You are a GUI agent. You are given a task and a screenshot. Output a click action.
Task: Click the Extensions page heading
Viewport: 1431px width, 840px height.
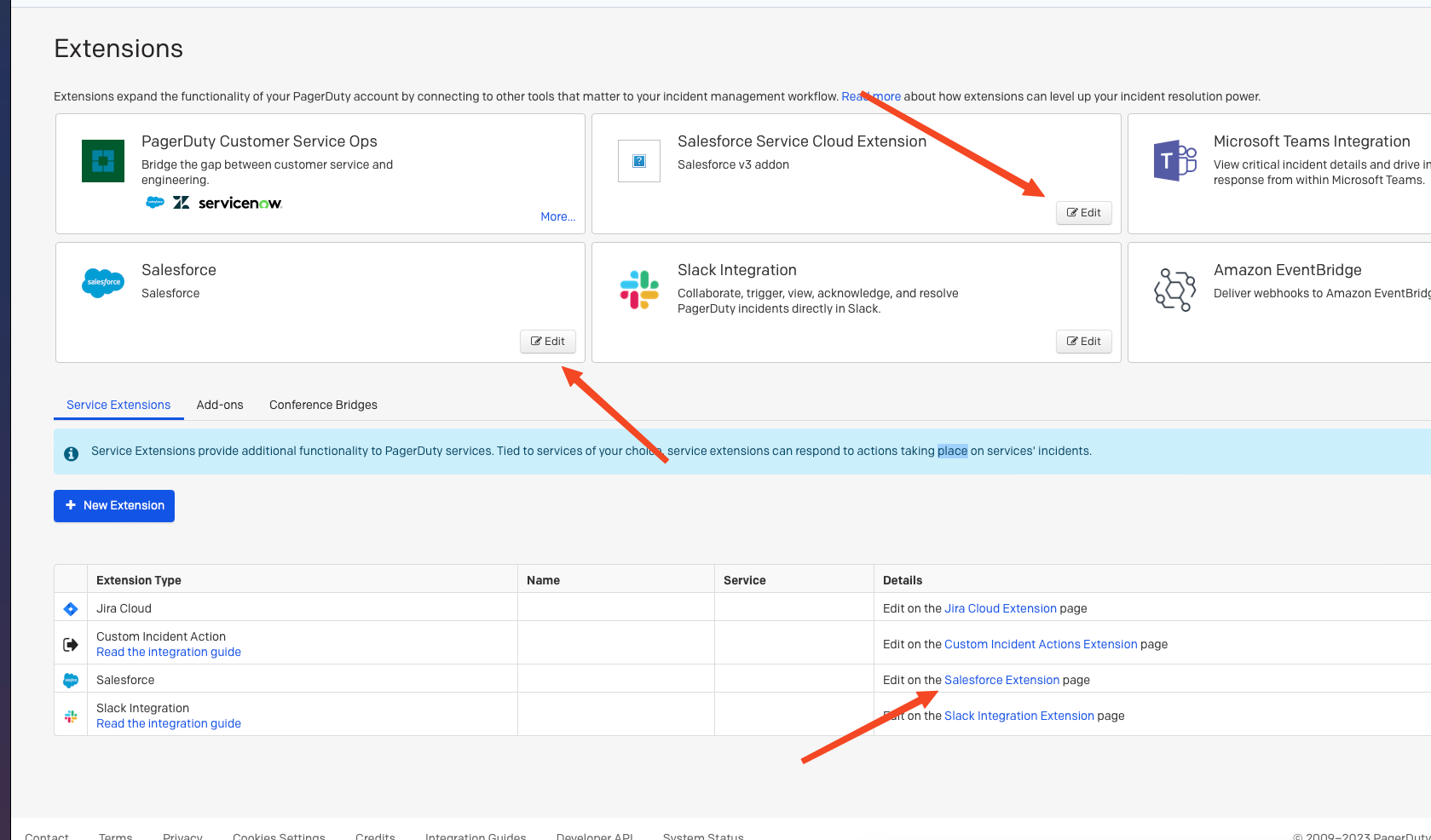118,49
